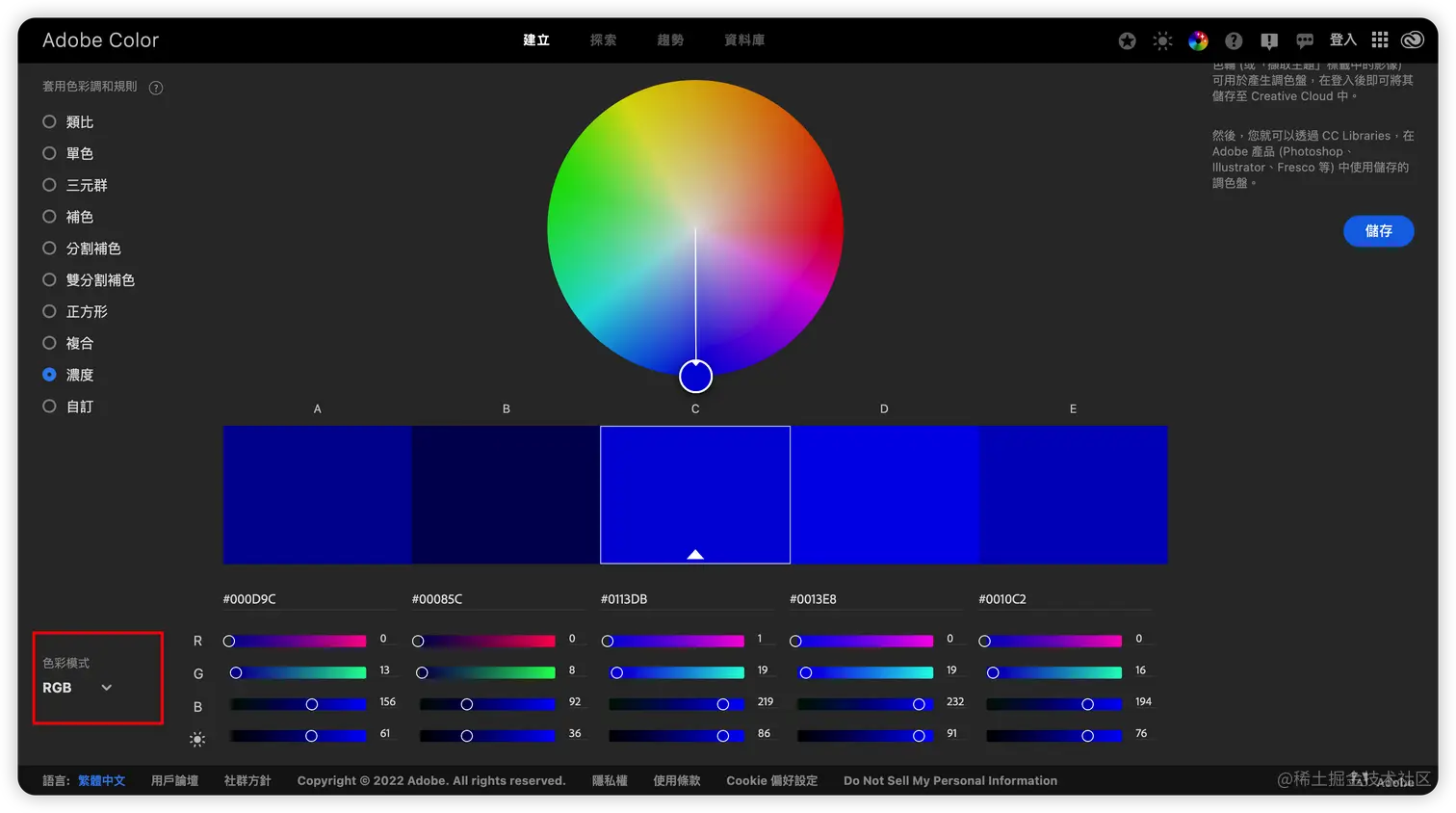Click the star icon in the header
This screenshot has height=813, width=1456.
(x=1127, y=40)
